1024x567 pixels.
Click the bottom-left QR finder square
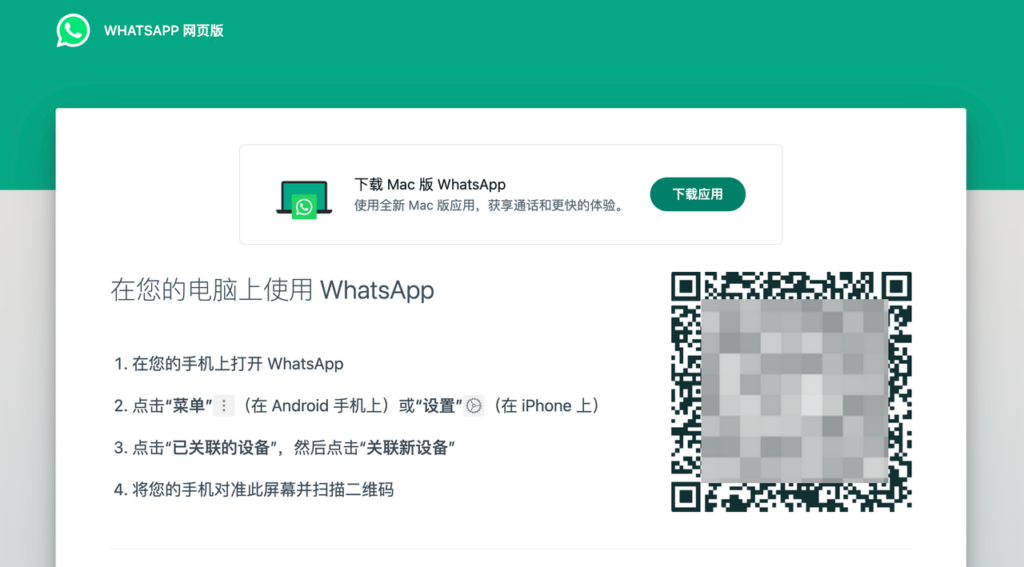click(x=686, y=497)
